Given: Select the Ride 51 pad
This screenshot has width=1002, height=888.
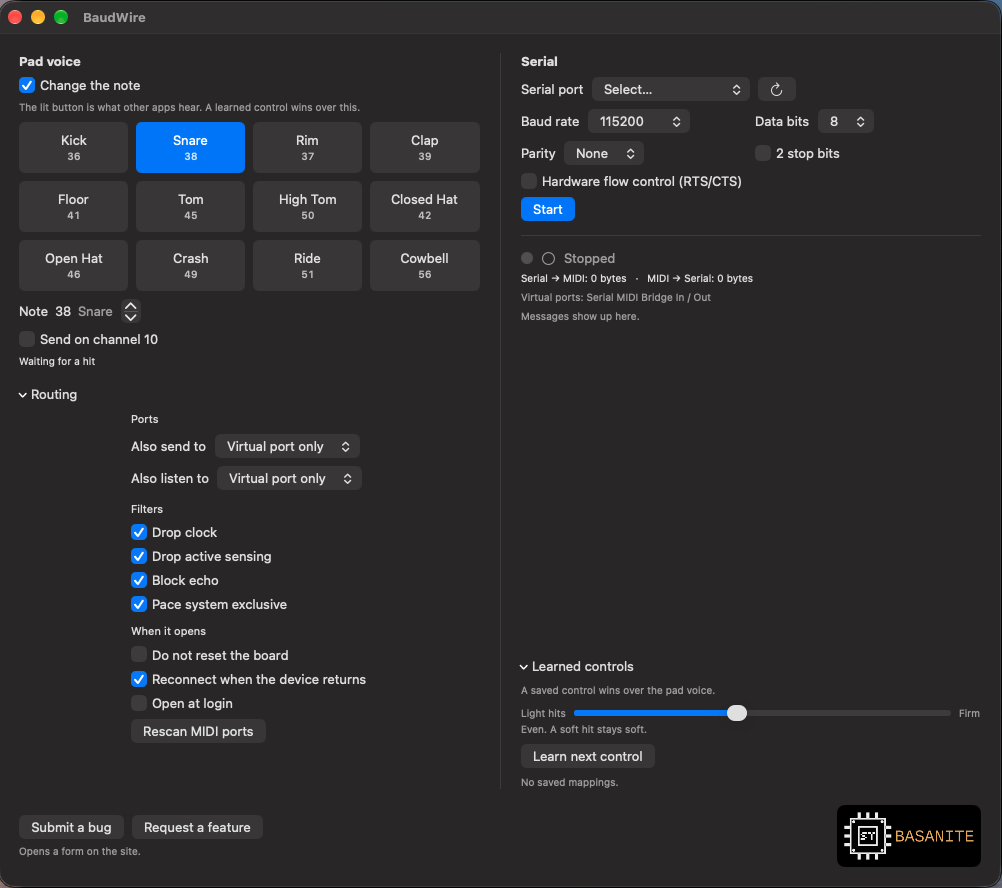Looking at the screenshot, I should [x=307, y=266].
